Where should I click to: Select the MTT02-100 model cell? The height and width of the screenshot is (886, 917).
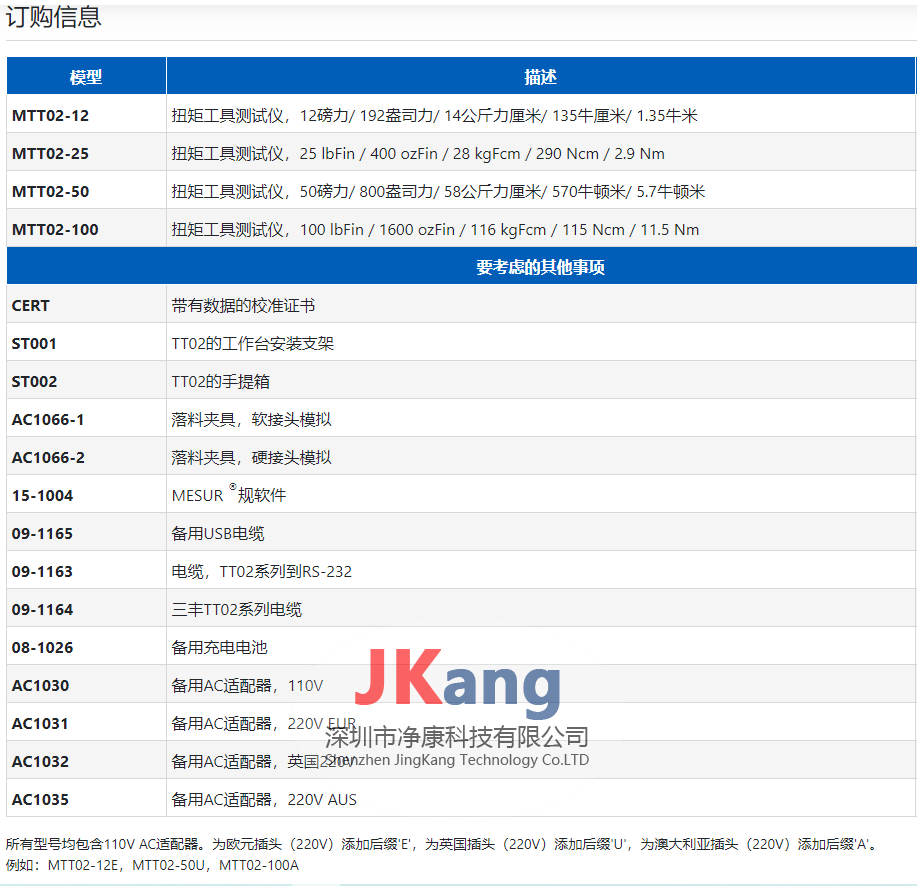coord(86,229)
